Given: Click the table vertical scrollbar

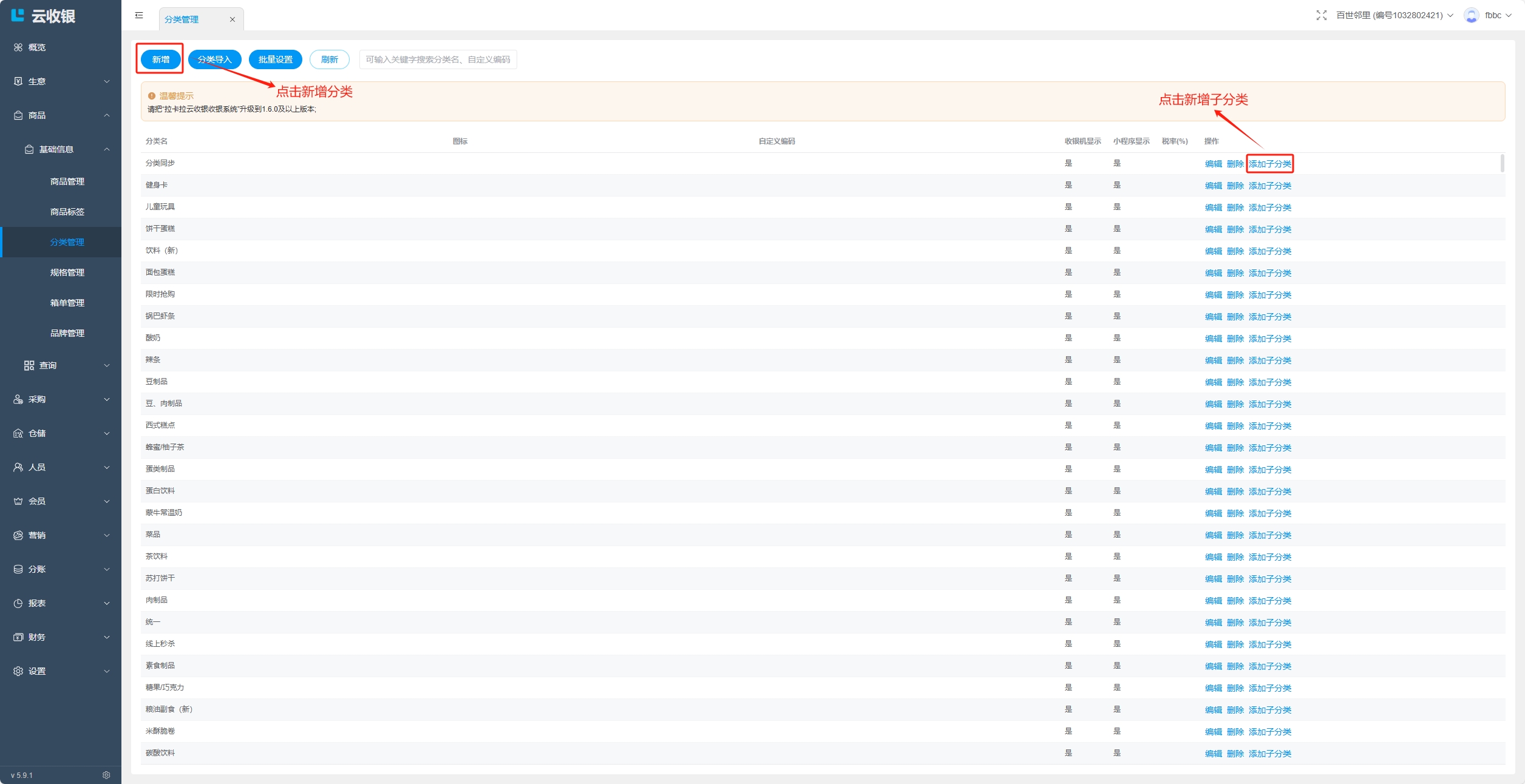Looking at the screenshot, I should point(1502,163).
